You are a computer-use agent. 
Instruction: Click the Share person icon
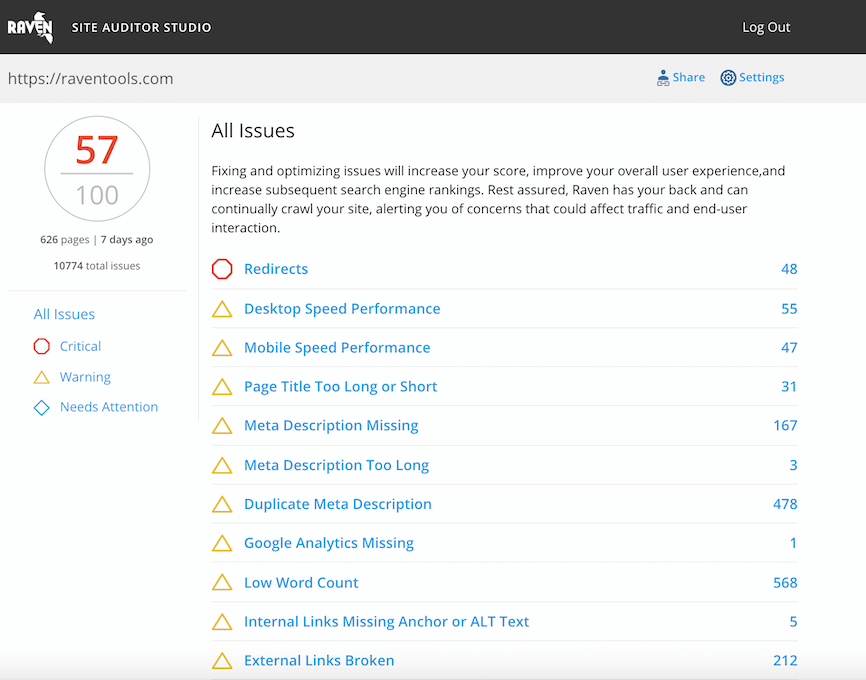click(x=662, y=77)
